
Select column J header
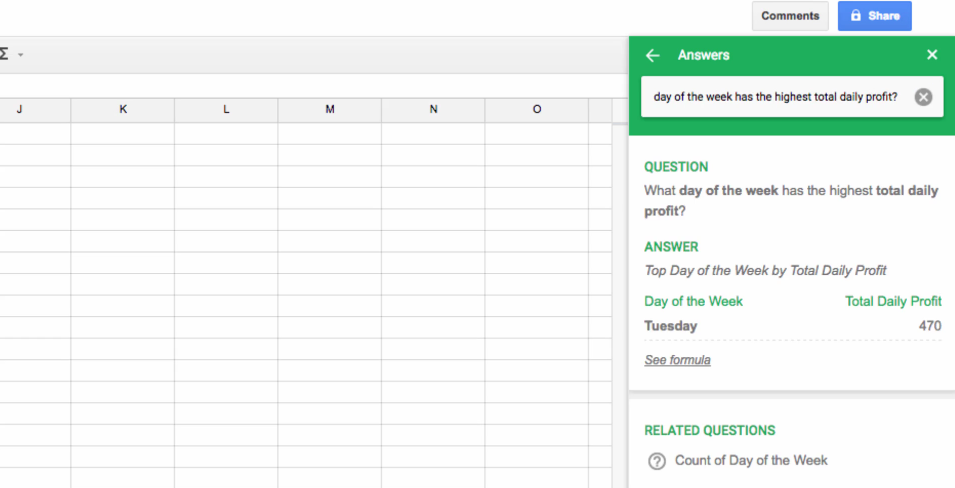pos(20,110)
